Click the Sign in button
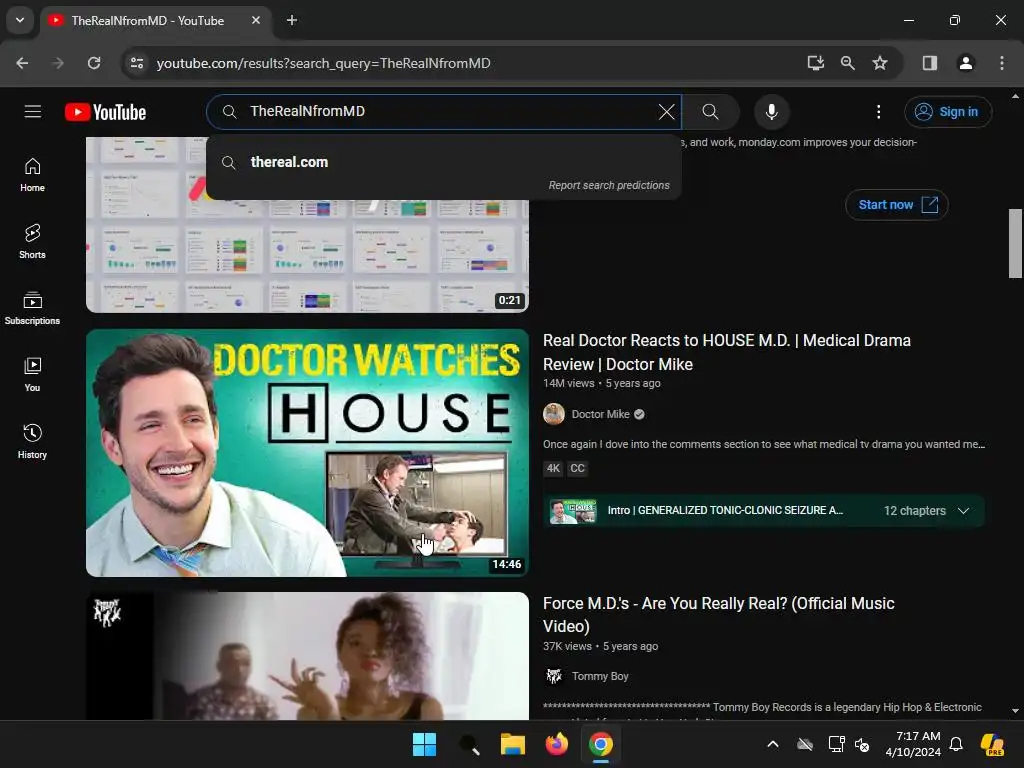 pyautogui.click(x=948, y=112)
